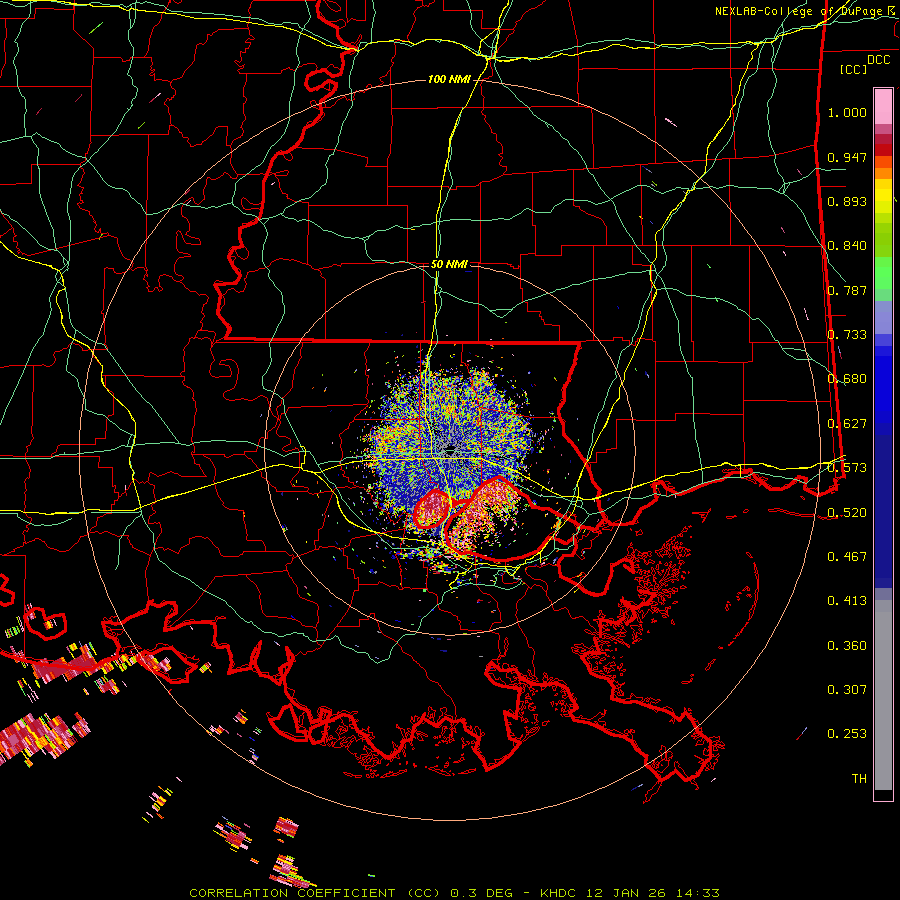This screenshot has height=900, width=900.
Task: Select the 0.947 scale value
Action: pos(847,157)
